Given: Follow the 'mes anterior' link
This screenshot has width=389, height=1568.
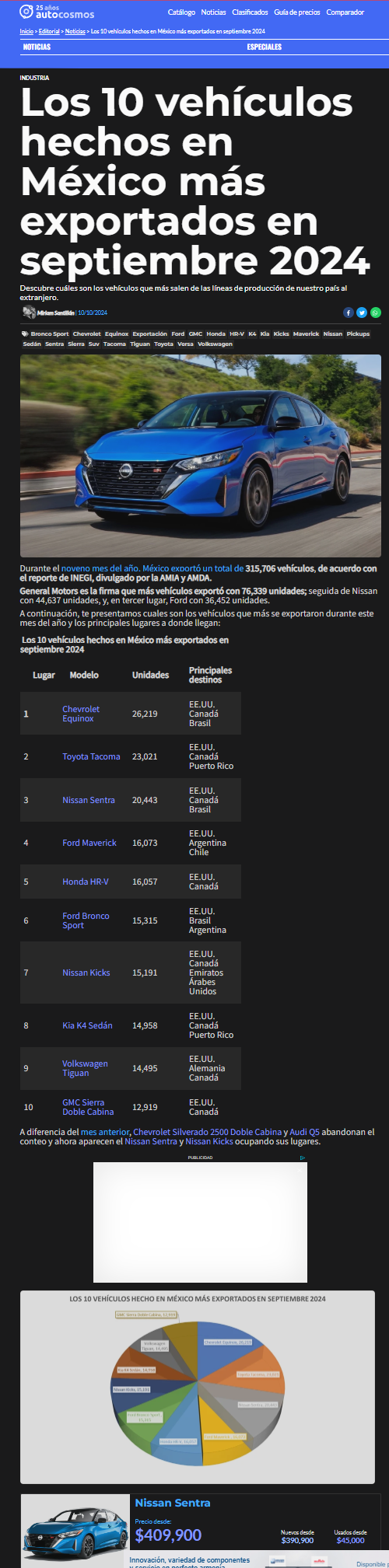Looking at the screenshot, I should pyautogui.click(x=105, y=1132).
